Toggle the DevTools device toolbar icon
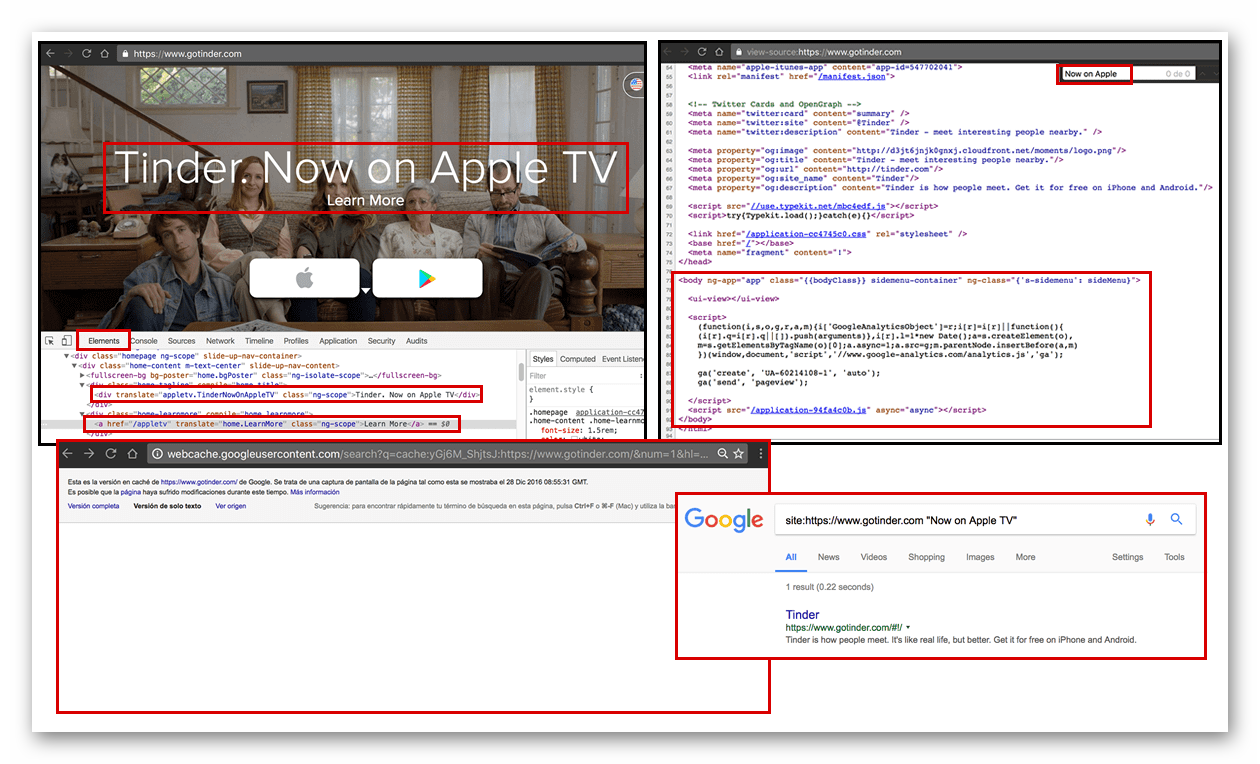Image resolution: width=1260 pixels, height=764 pixels. [66, 341]
